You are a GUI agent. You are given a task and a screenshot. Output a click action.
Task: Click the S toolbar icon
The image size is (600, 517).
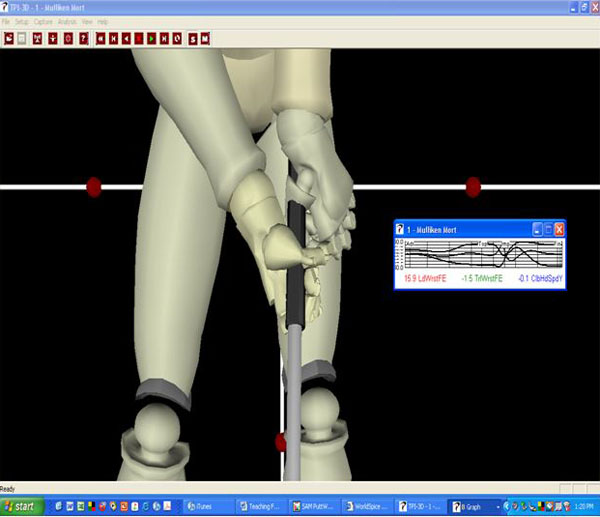click(x=193, y=39)
